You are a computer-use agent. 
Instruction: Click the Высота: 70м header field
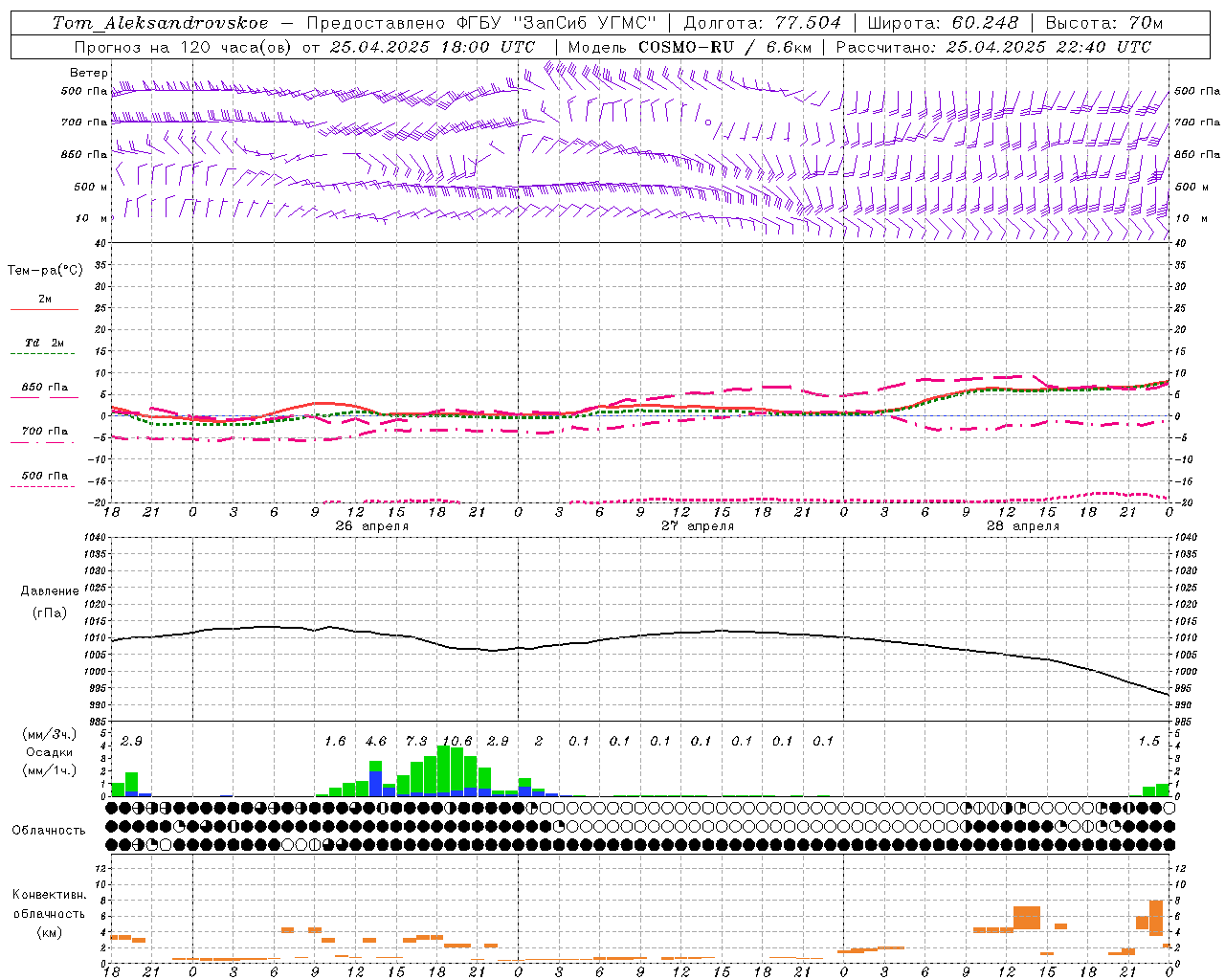(x=1103, y=23)
